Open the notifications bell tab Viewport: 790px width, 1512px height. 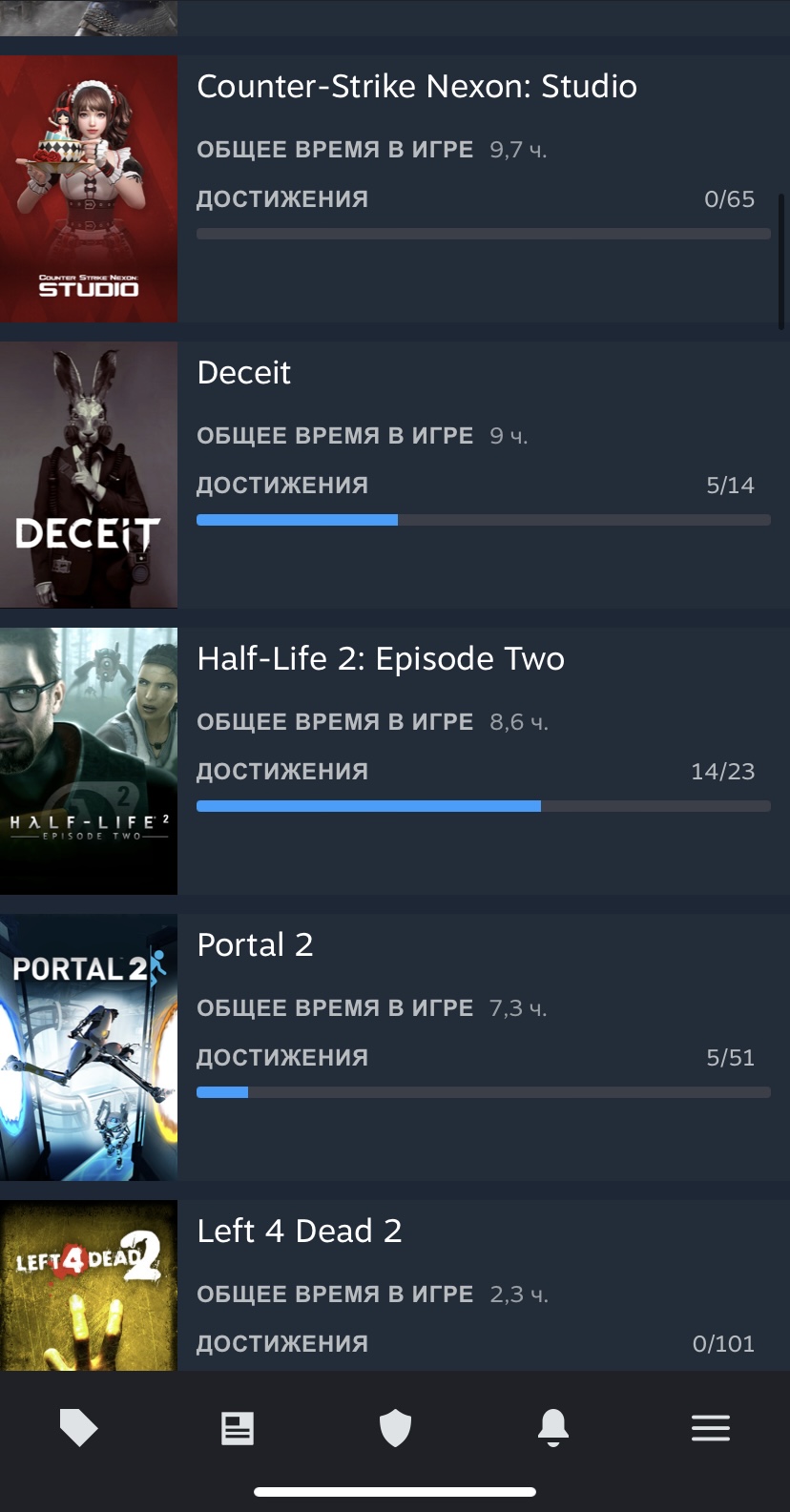[553, 1428]
